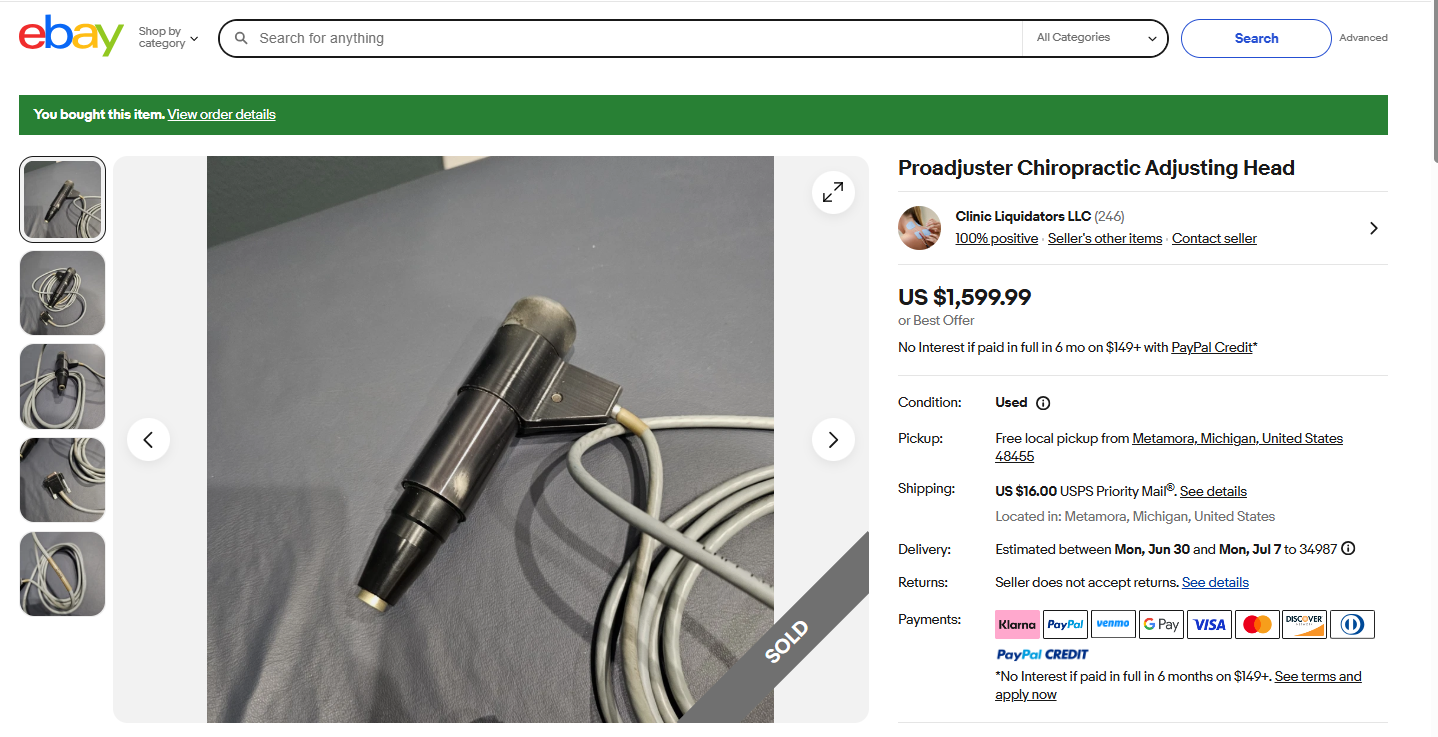Click the Clinic Liquidators seller avatar

click(x=919, y=228)
